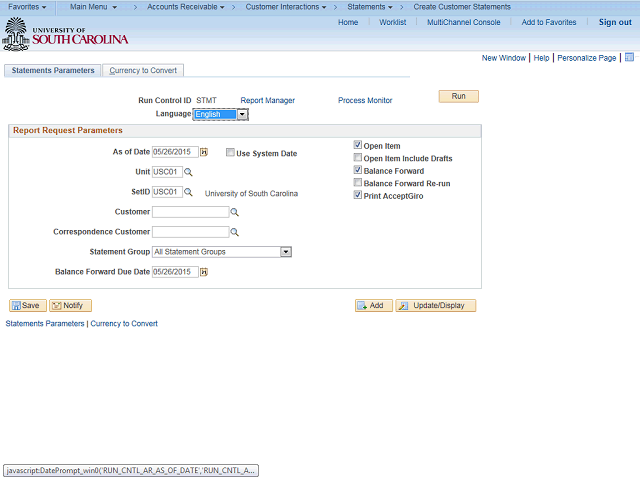Click the bottom Statements Parameters link
The height and width of the screenshot is (480, 640).
click(45, 324)
